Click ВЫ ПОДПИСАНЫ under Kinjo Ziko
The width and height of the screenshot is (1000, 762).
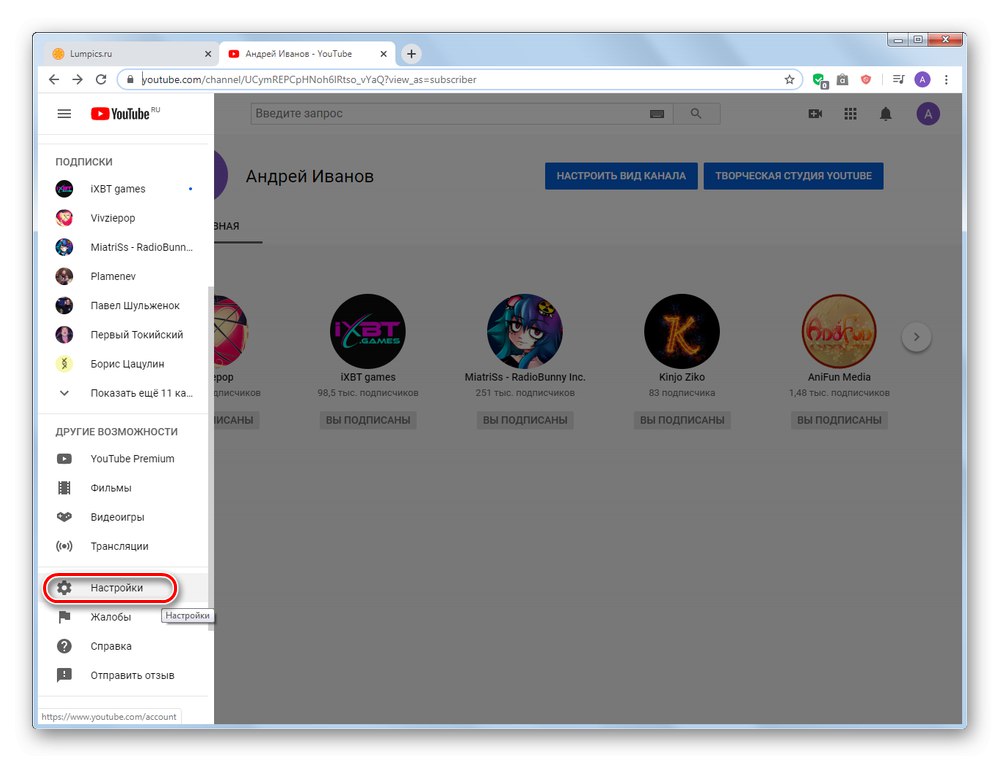(682, 420)
